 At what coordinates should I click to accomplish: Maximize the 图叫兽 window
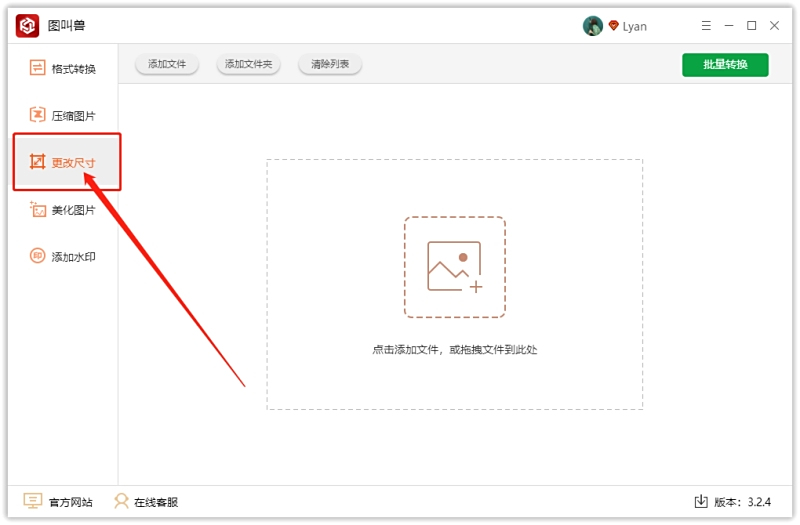click(x=752, y=26)
